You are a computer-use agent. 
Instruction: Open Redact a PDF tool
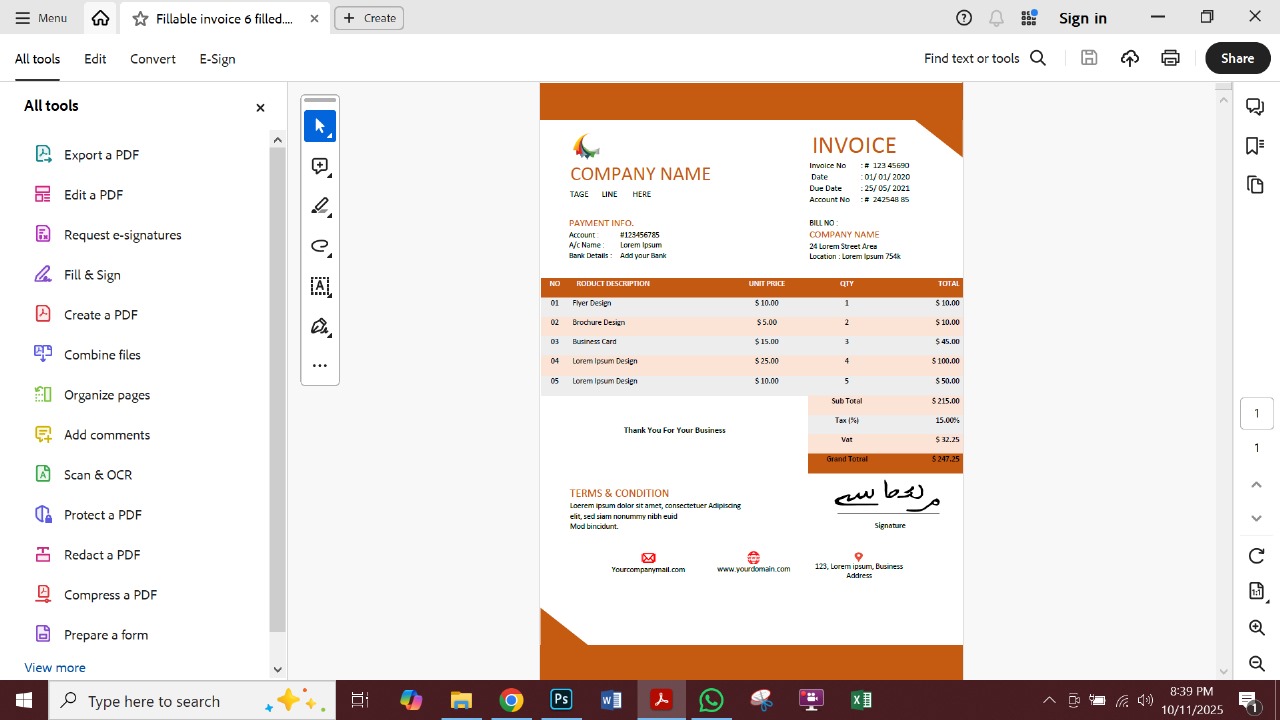pyautogui.click(x=101, y=555)
